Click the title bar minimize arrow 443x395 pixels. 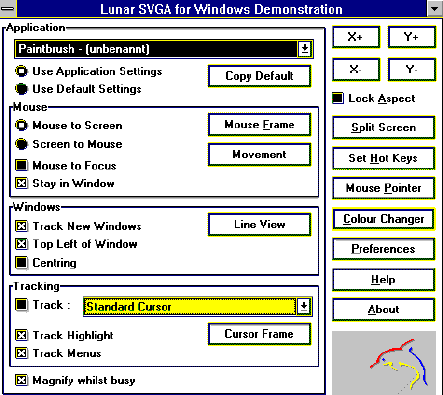(434, 8)
